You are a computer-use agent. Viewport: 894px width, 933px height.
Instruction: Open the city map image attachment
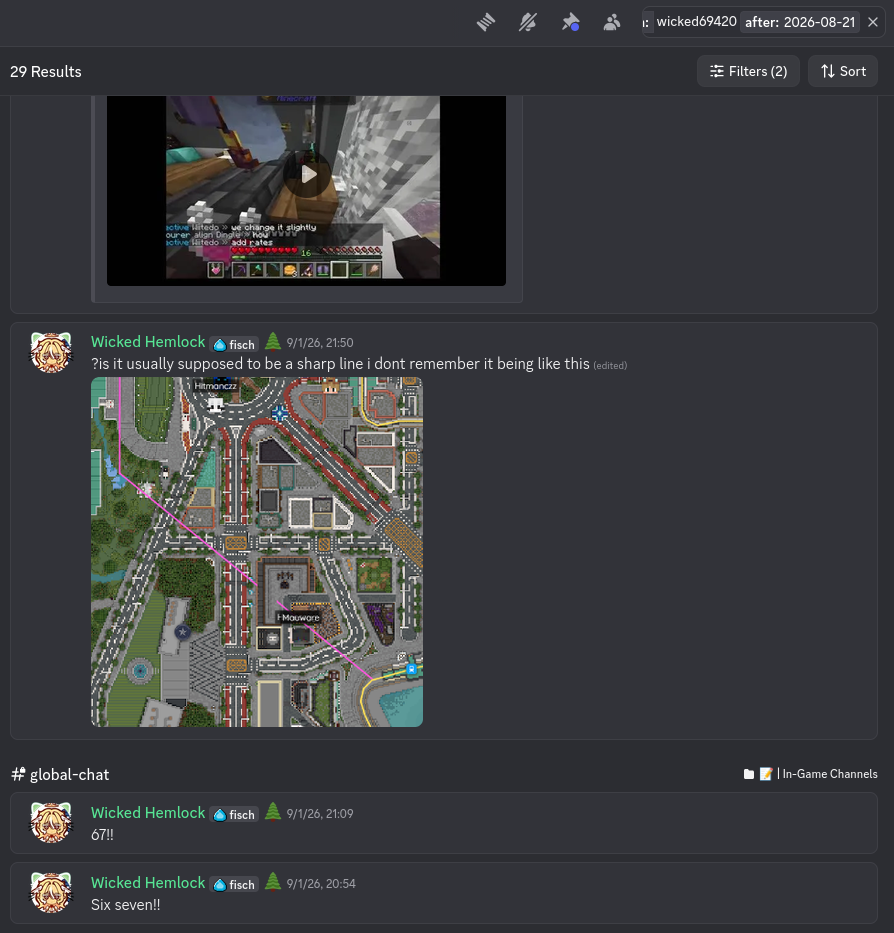[257, 552]
